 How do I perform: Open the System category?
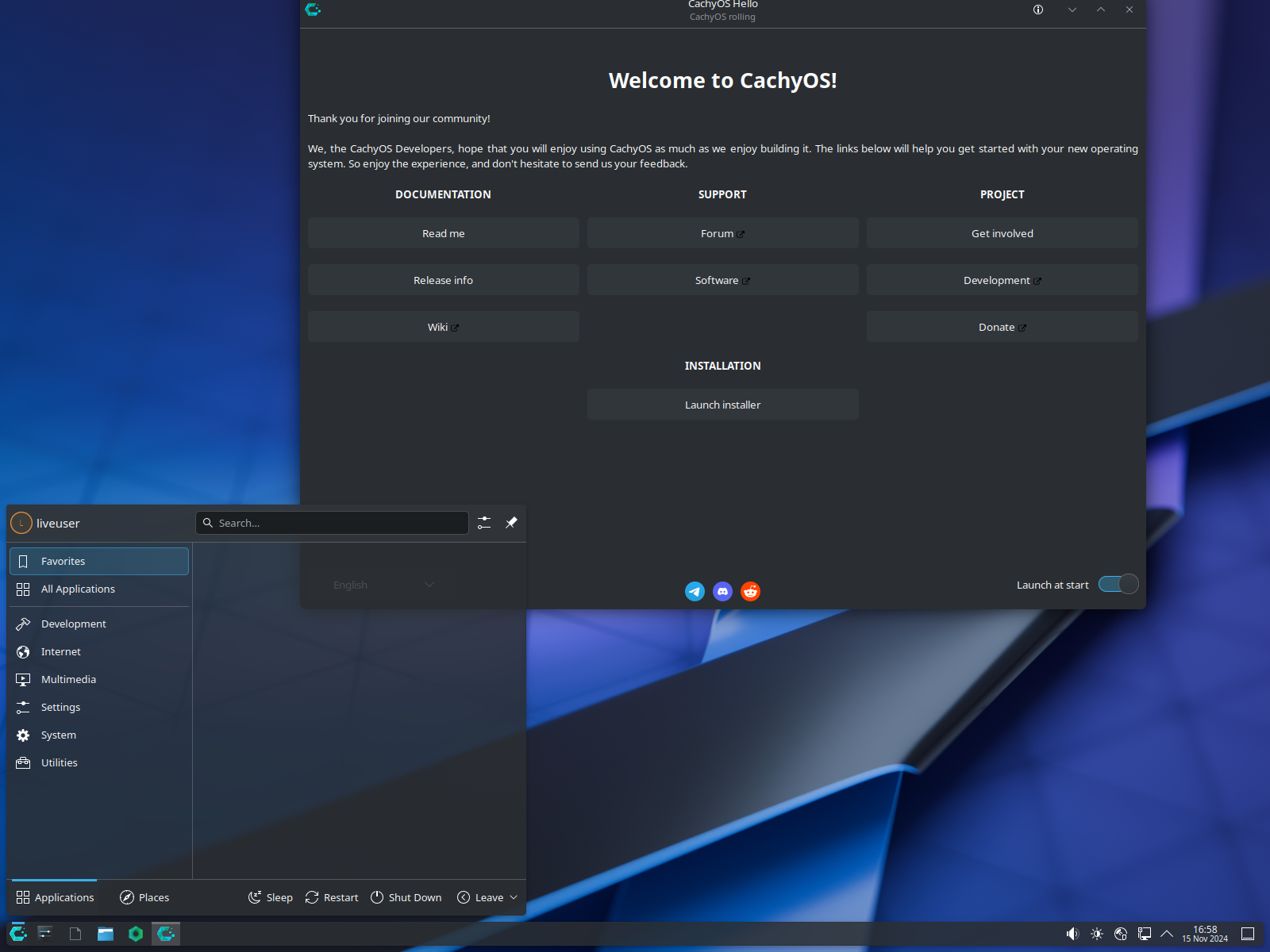[x=99, y=735]
